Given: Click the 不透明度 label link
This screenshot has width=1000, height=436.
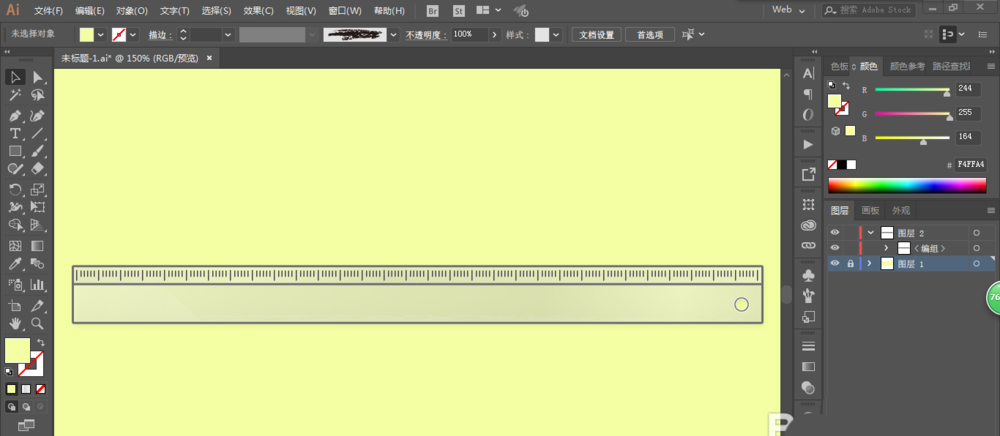Looking at the screenshot, I should click(427, 35).
